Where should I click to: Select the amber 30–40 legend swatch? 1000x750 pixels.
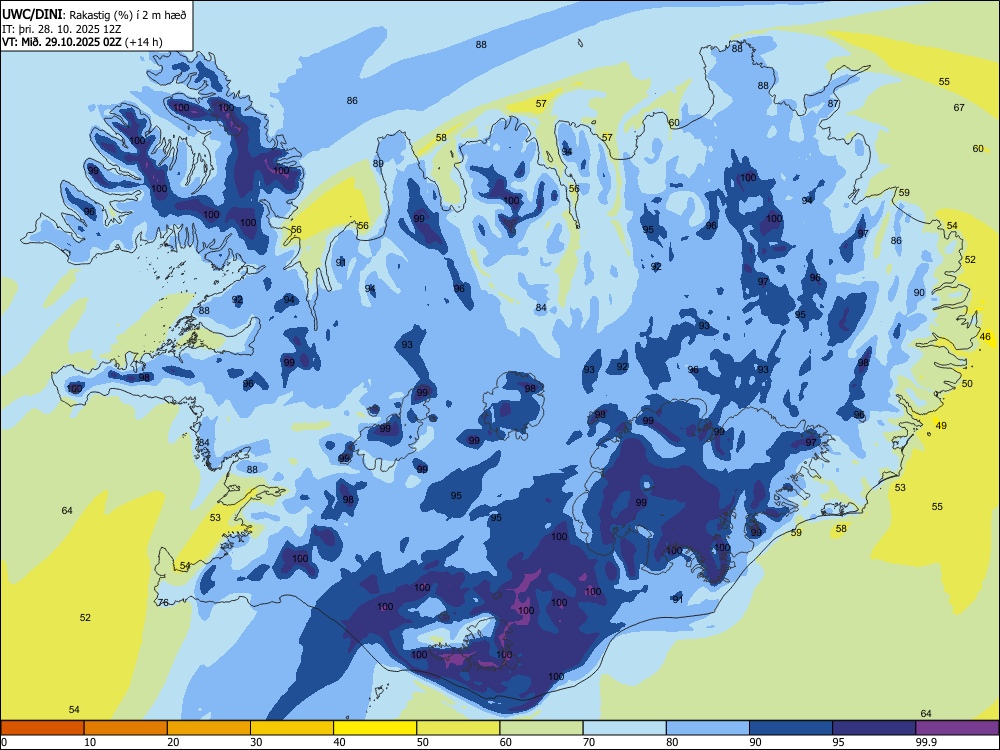coord(292,728)
